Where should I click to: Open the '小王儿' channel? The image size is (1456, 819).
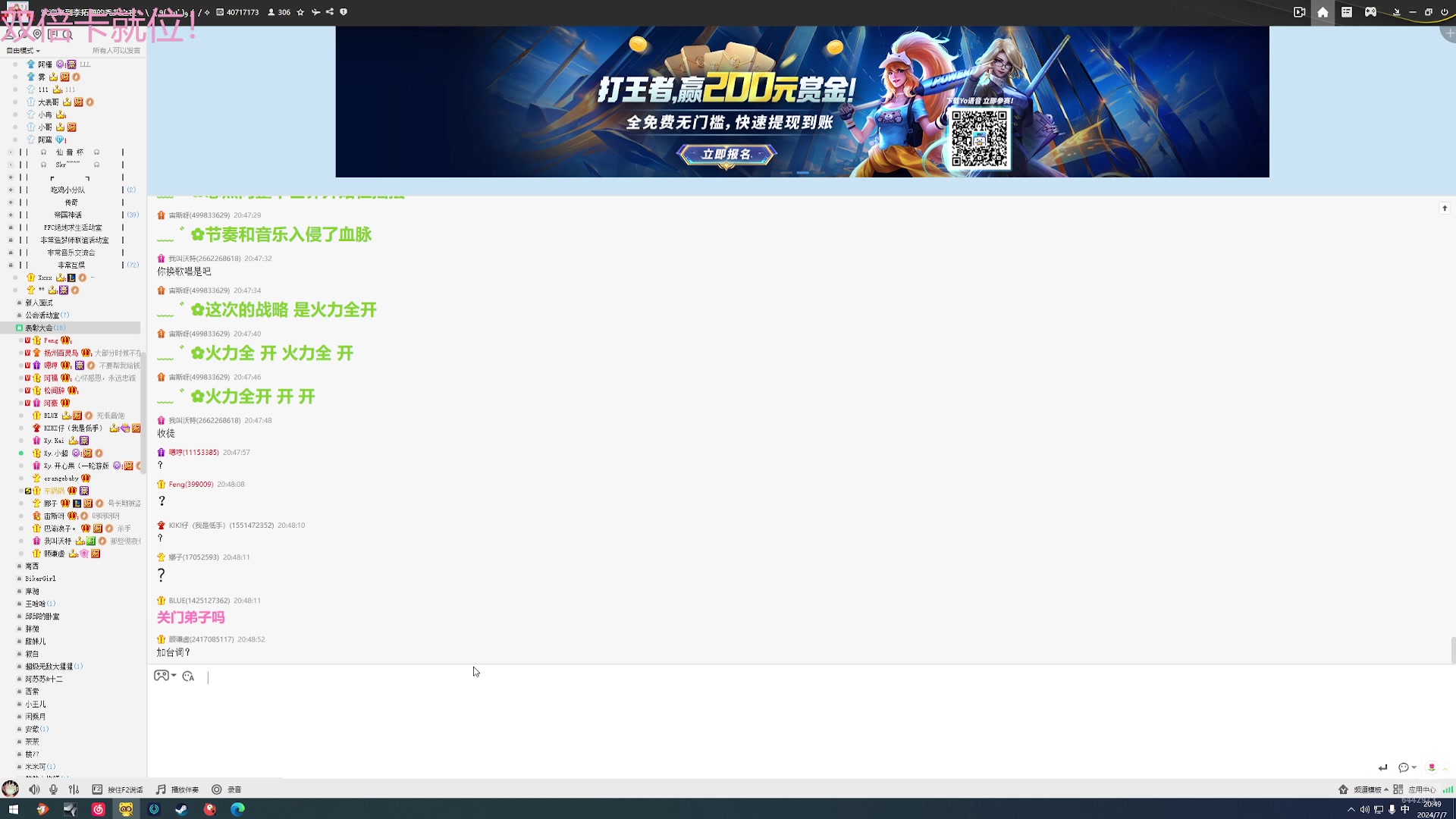36,704
